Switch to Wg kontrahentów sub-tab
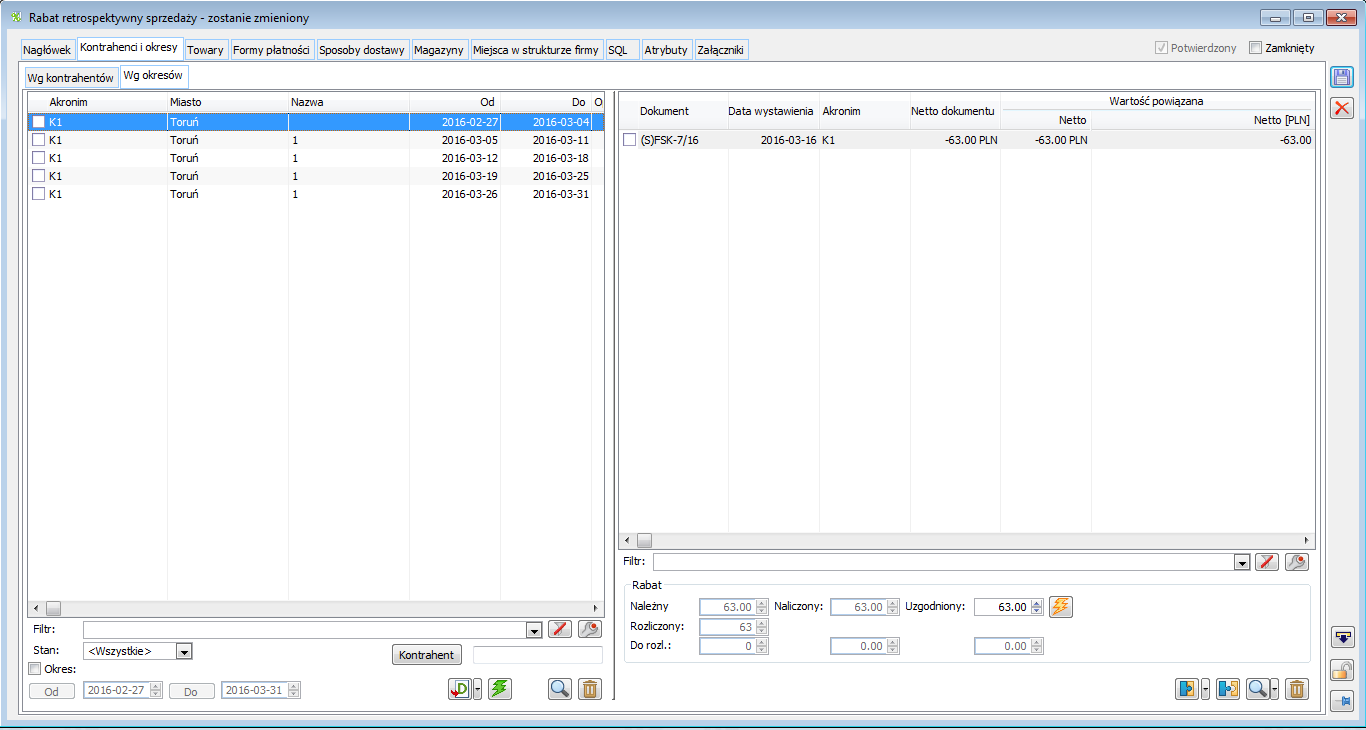This screenshot has width=1366, height=730. (x=70, y=77)
